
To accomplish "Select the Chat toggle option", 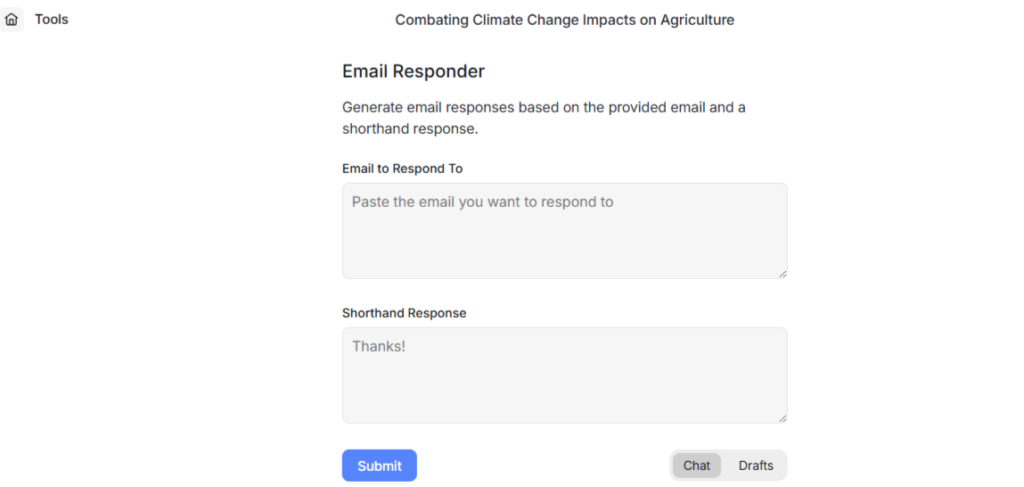I will click(x=697, y=465).
